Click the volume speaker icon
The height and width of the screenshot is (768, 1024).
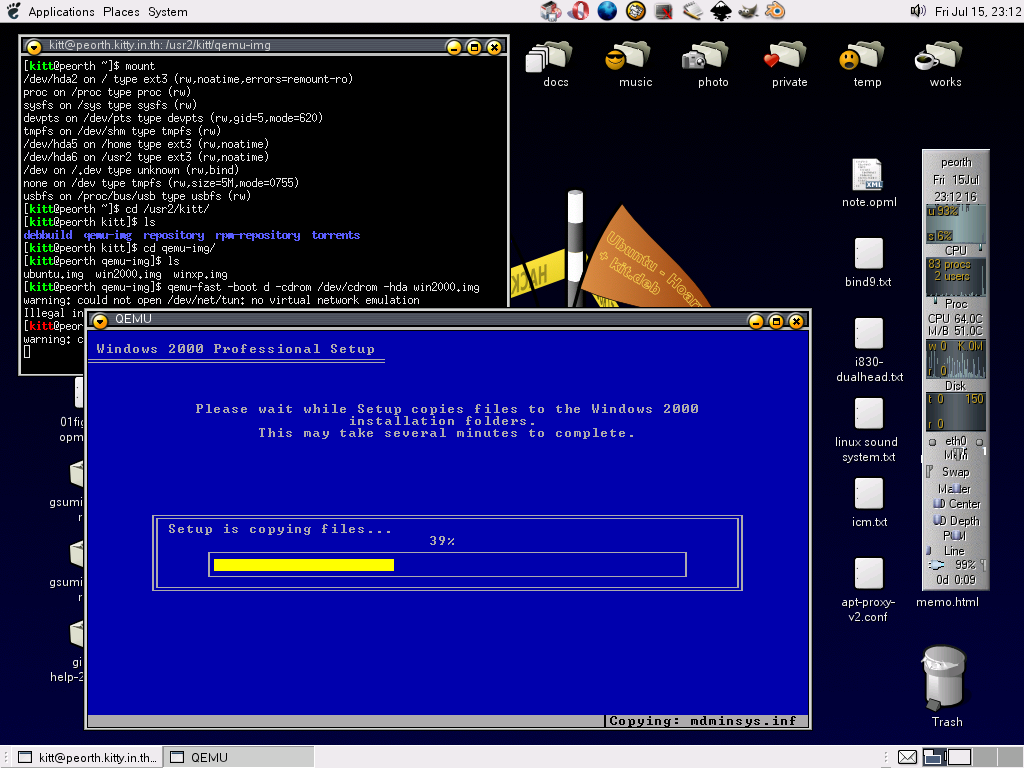918,11
